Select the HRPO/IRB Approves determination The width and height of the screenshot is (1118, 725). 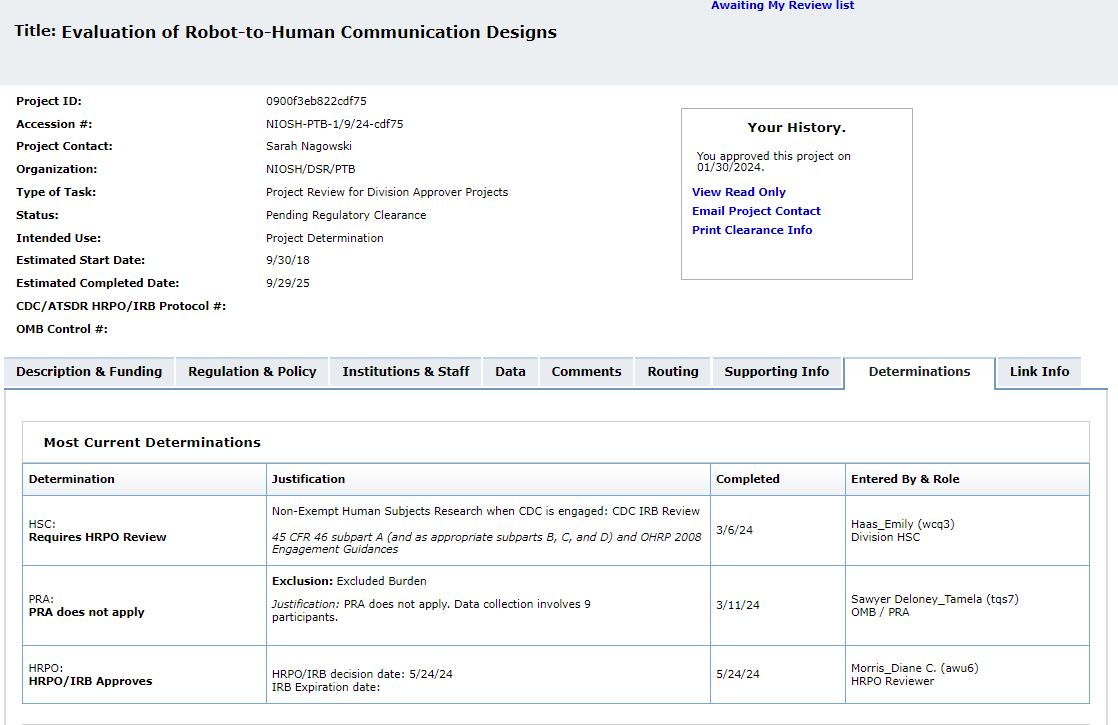[x=90, y=681]
